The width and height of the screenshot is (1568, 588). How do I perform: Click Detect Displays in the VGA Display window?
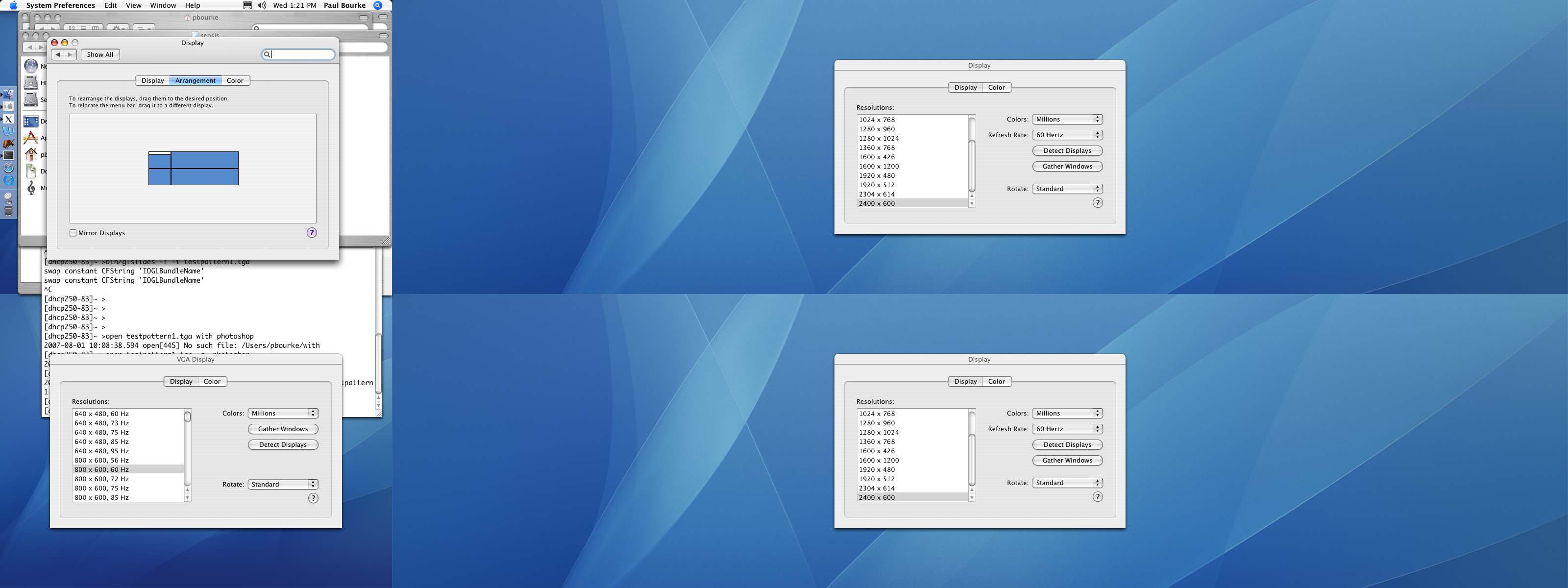point(283,445)
